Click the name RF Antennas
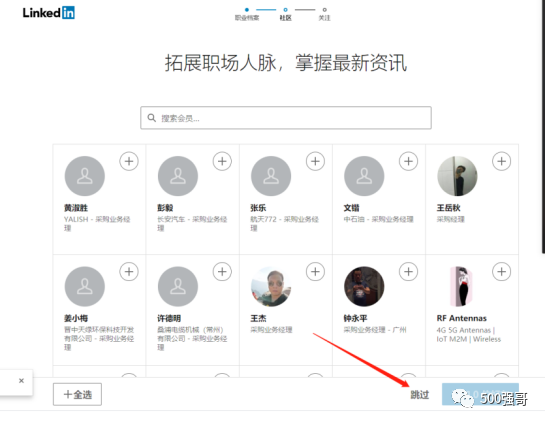Viewport: 545px width, 424px height. 462,318
